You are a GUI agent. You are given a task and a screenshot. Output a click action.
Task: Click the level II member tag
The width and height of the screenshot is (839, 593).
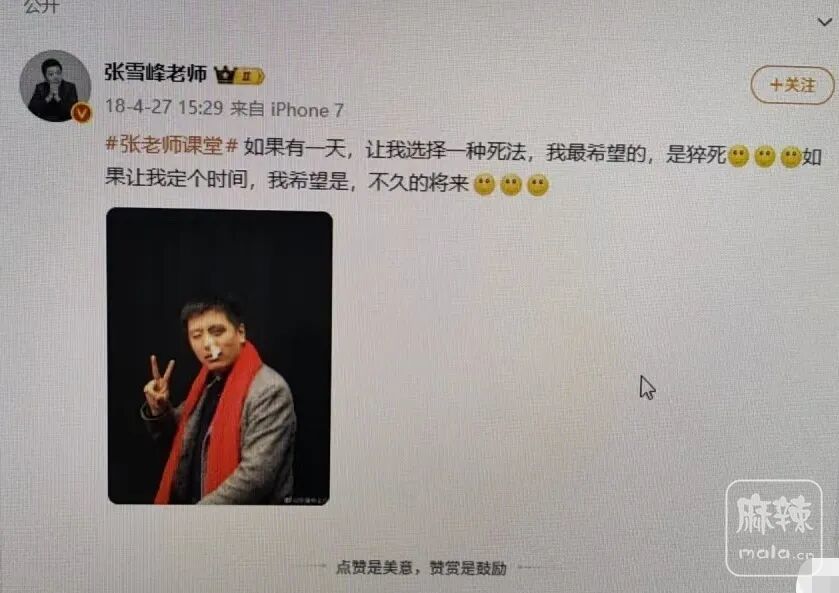click(249, 77)
